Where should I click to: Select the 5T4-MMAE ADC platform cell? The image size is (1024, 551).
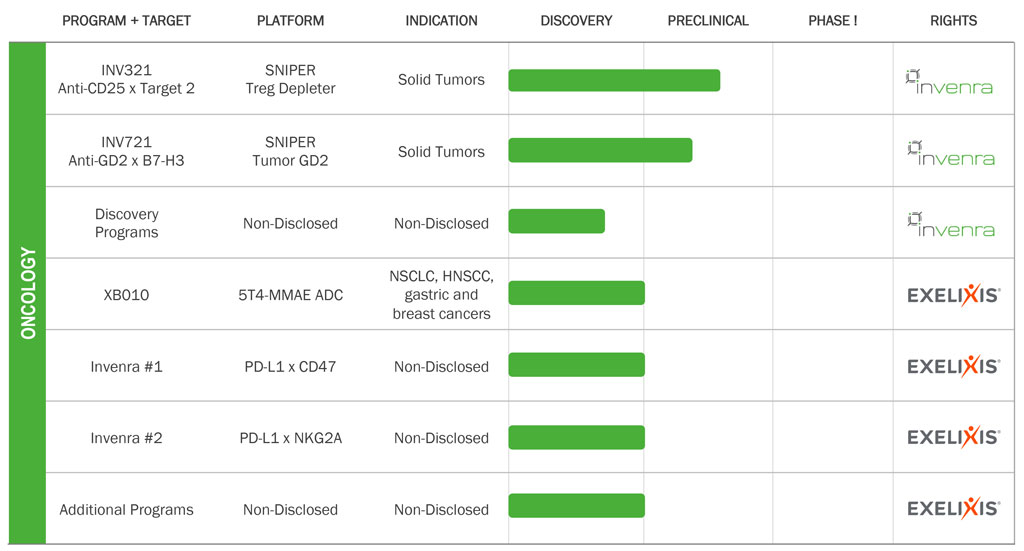pyautogui.click(x=290, y=295)
